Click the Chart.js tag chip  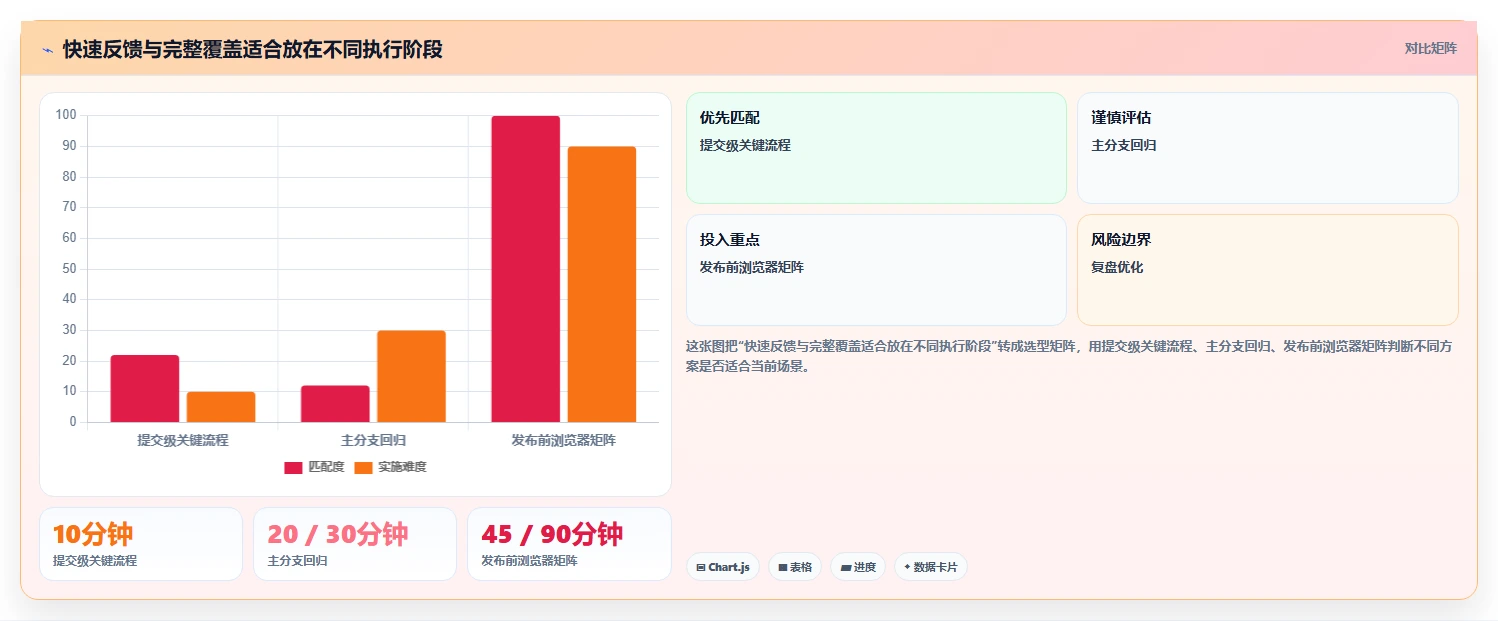click(723, 567)
